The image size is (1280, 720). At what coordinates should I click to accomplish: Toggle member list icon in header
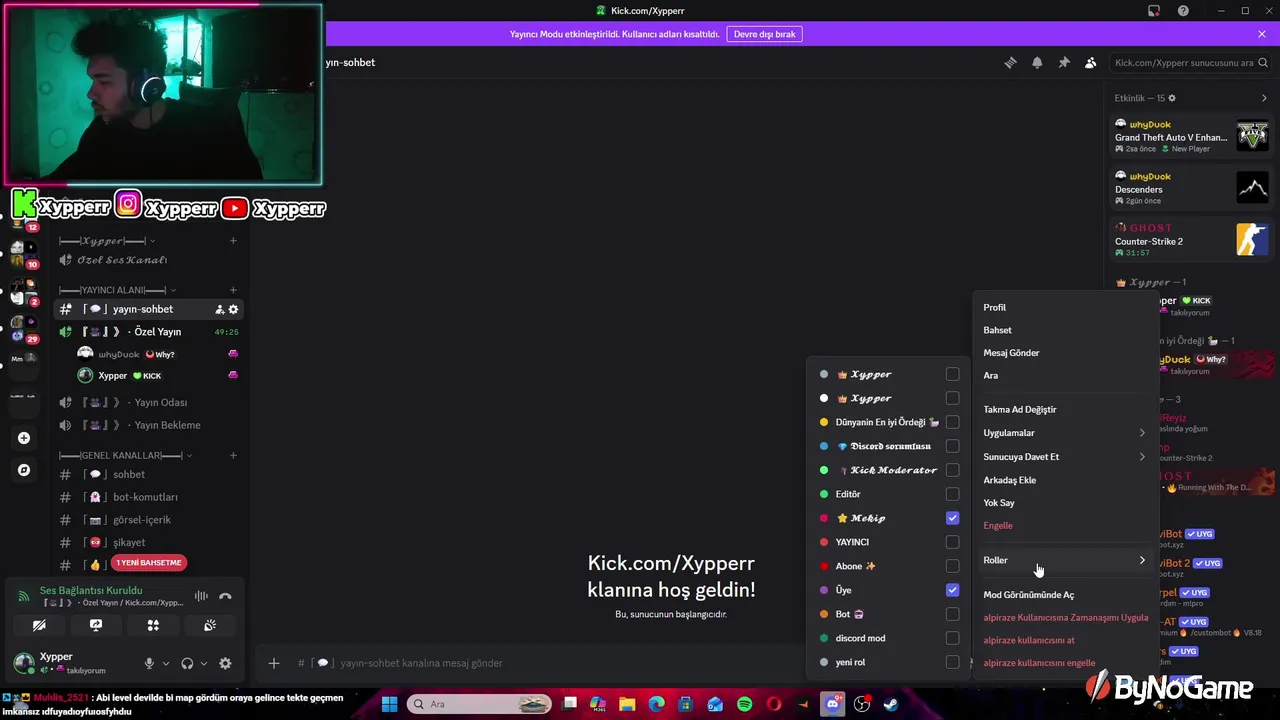[x=1091, y=62]
